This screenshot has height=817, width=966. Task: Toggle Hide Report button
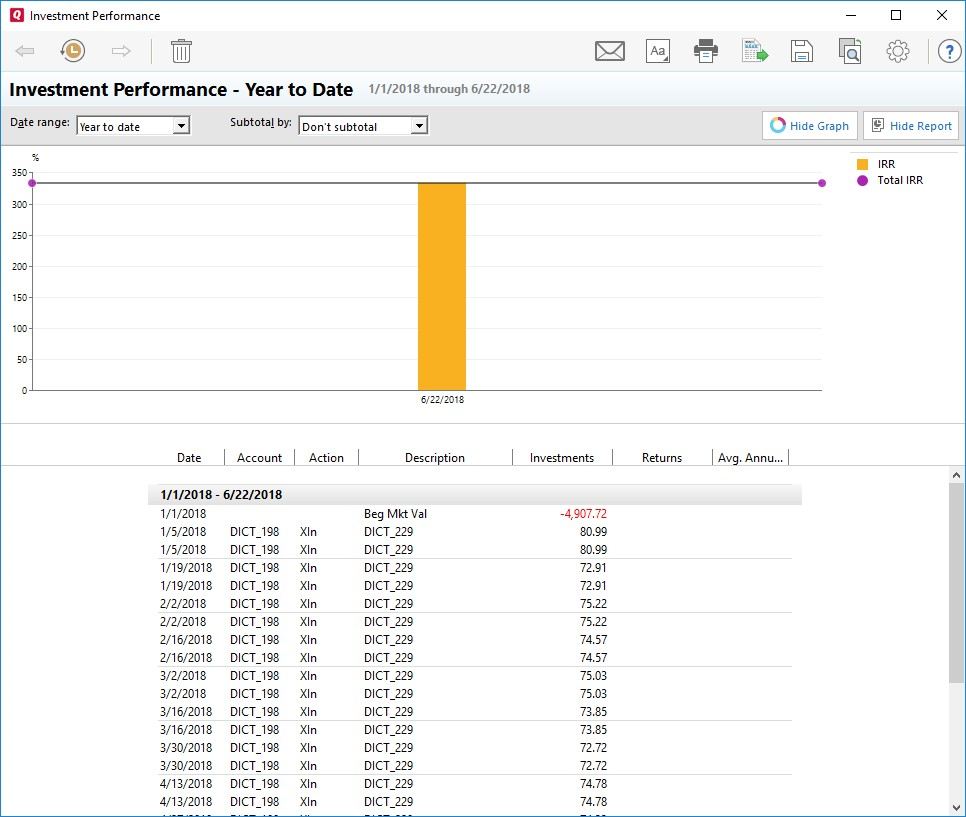coord(910,126)
